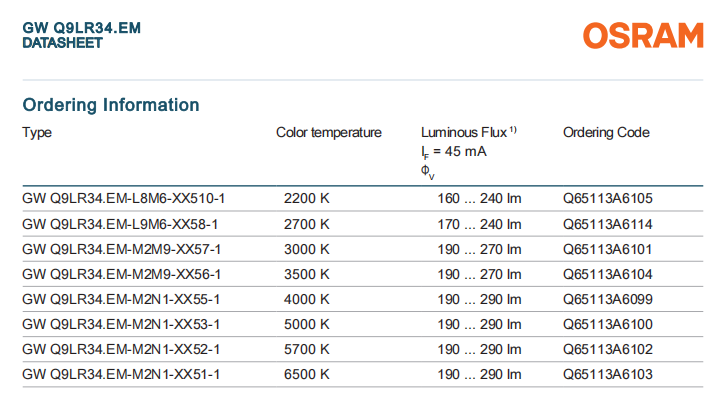The height and width of the screenshot is (416, 722).
Task: Select ordering code Q65113A6103
Action: [x=608, y=374]
